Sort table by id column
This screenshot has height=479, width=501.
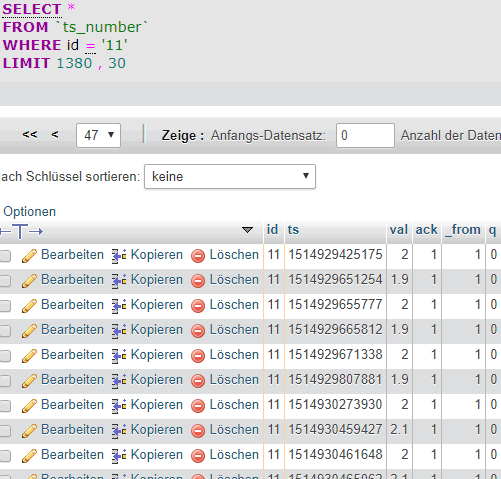[272, 229]
